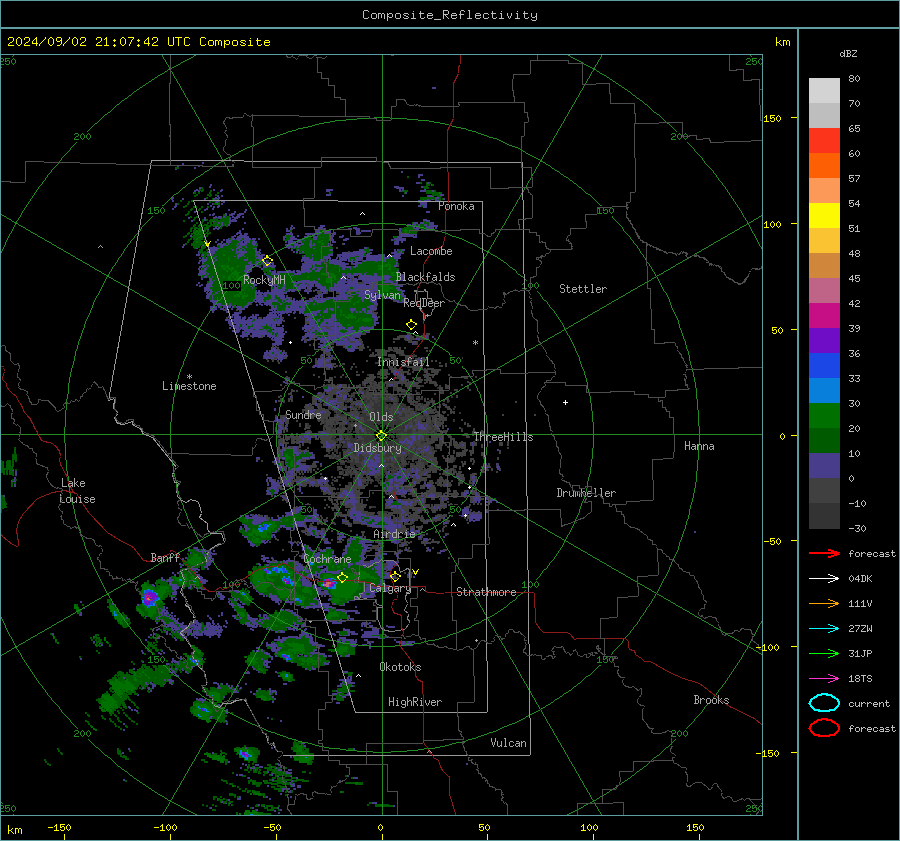Pick the magenta swatch in dBZ legend

pos(824,316)
